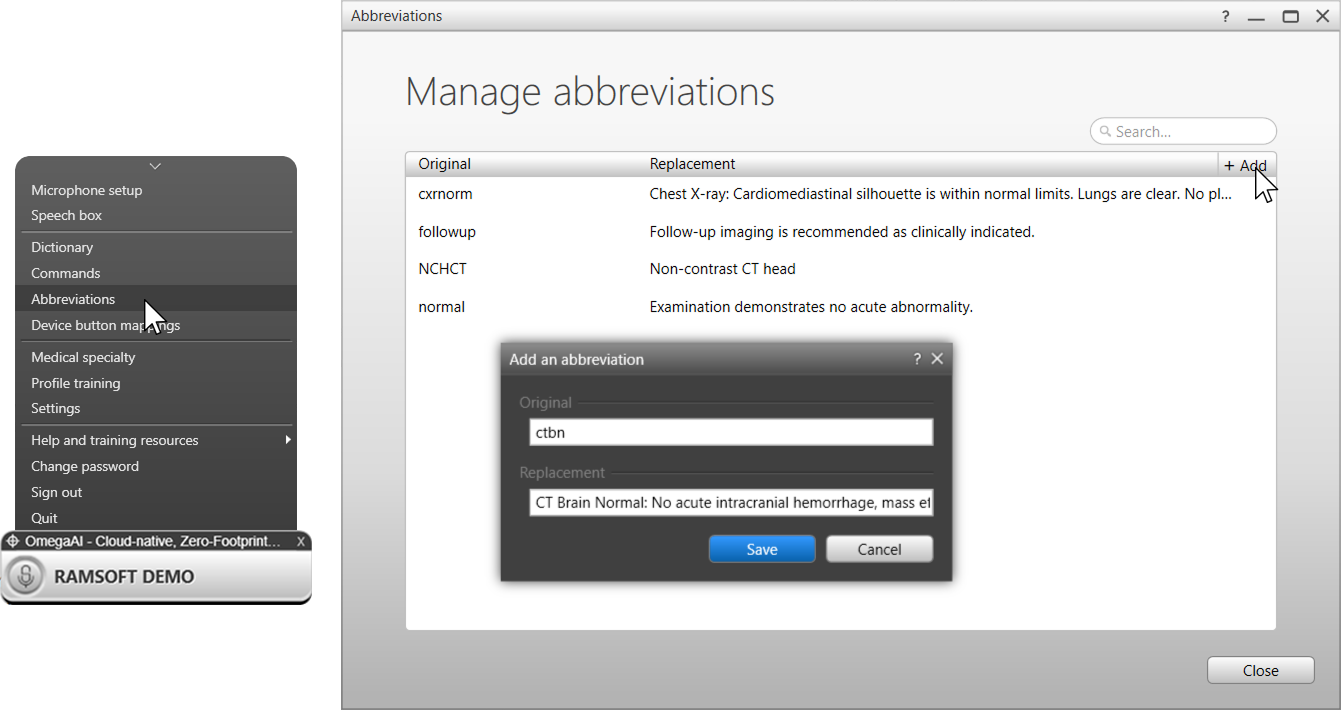This screenshot has height=710, width=1341.
Task: Click the Original field containing ctbn
Action: [x=731, y=432]
